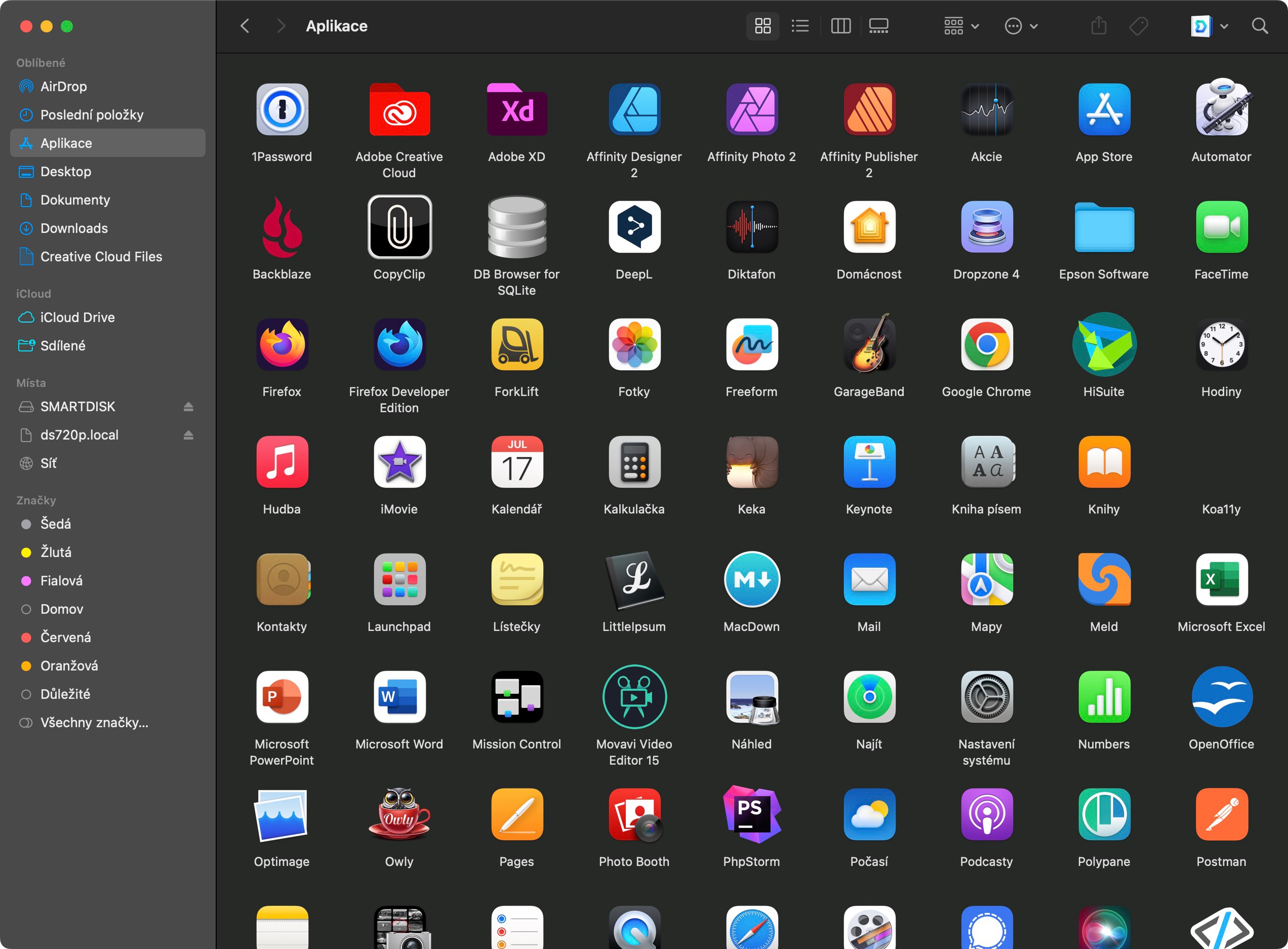The image size is (1288, 949).
Task: Click the Firefox Developer Edition icon
Action: 399,344
